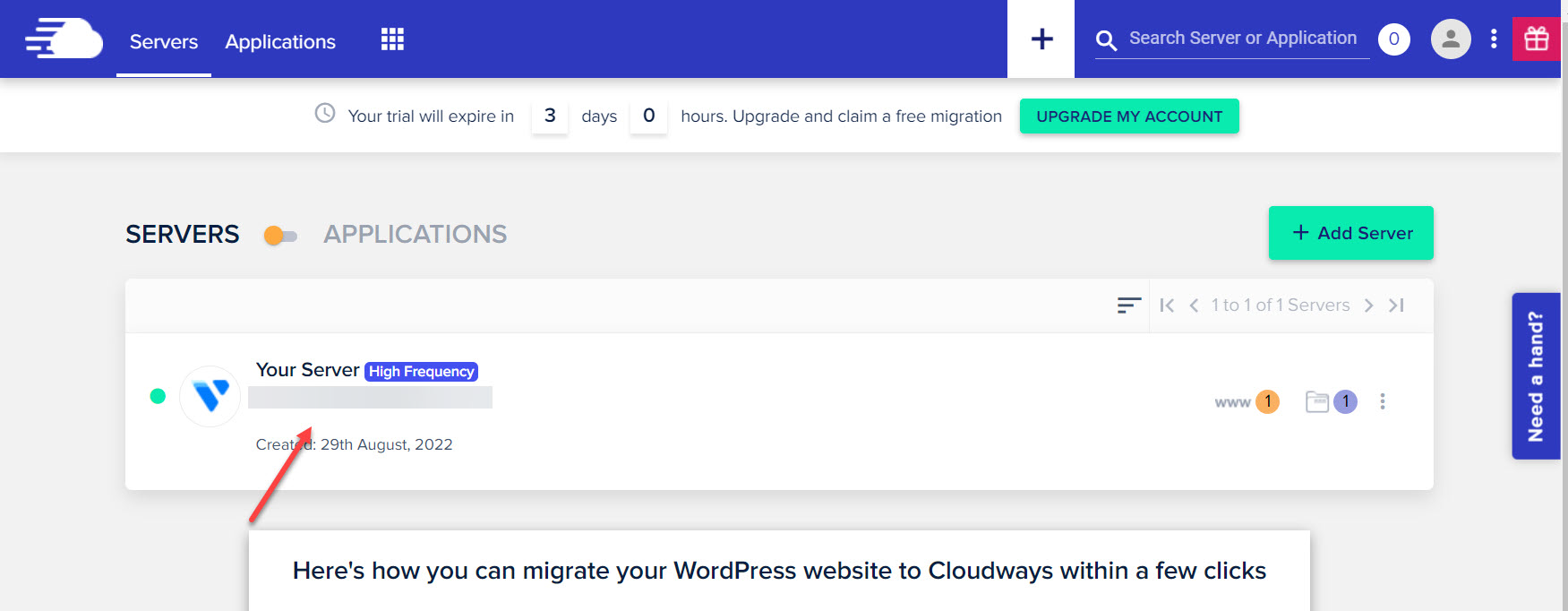This screenshot has width=1568, height=611.
Task: Click the Created: 29th August, 2022 text
Action: point(355,444)
